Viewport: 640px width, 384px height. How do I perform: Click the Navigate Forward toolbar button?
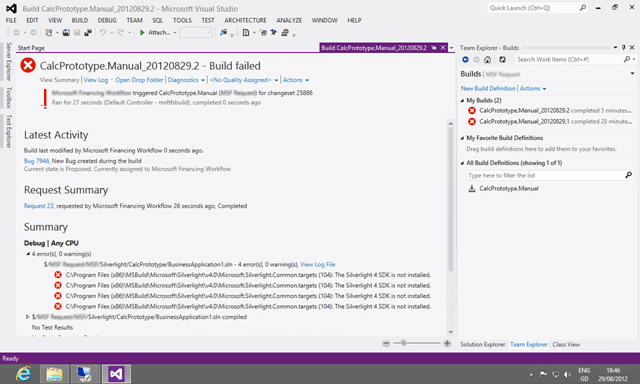click(x=33, y=33)
